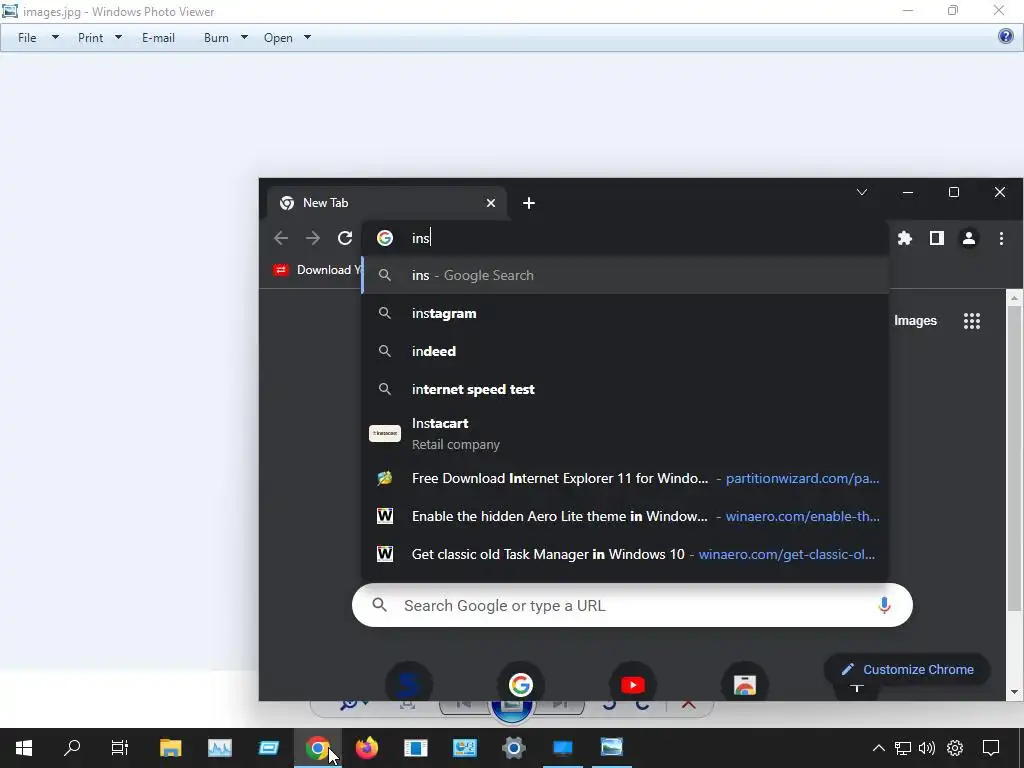1024x768 pixels.
Task: Open the Windows Start menu
Action: (24, 748)
